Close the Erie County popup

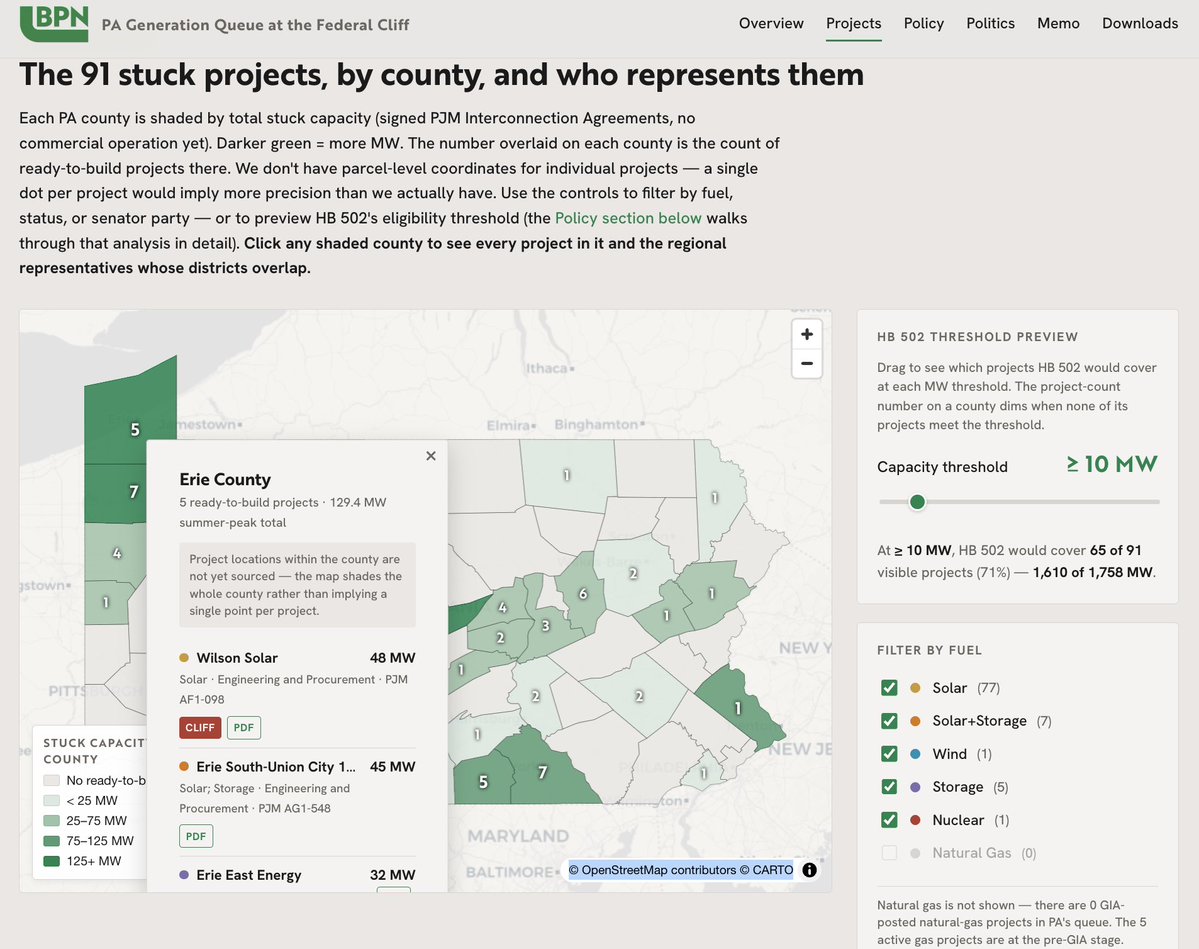pos(431,456)
